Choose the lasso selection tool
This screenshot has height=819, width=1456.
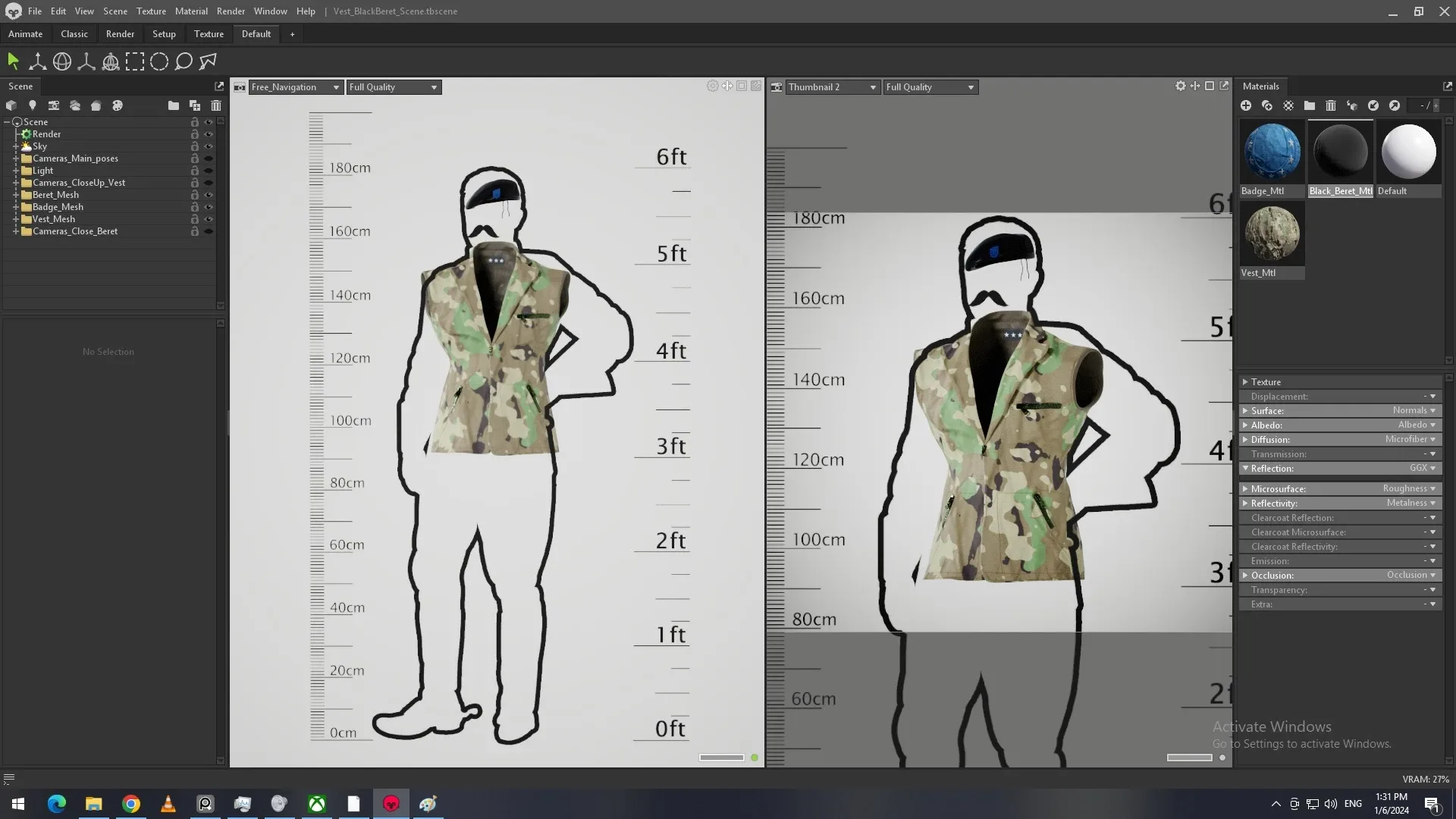click(x=184, y=61)
